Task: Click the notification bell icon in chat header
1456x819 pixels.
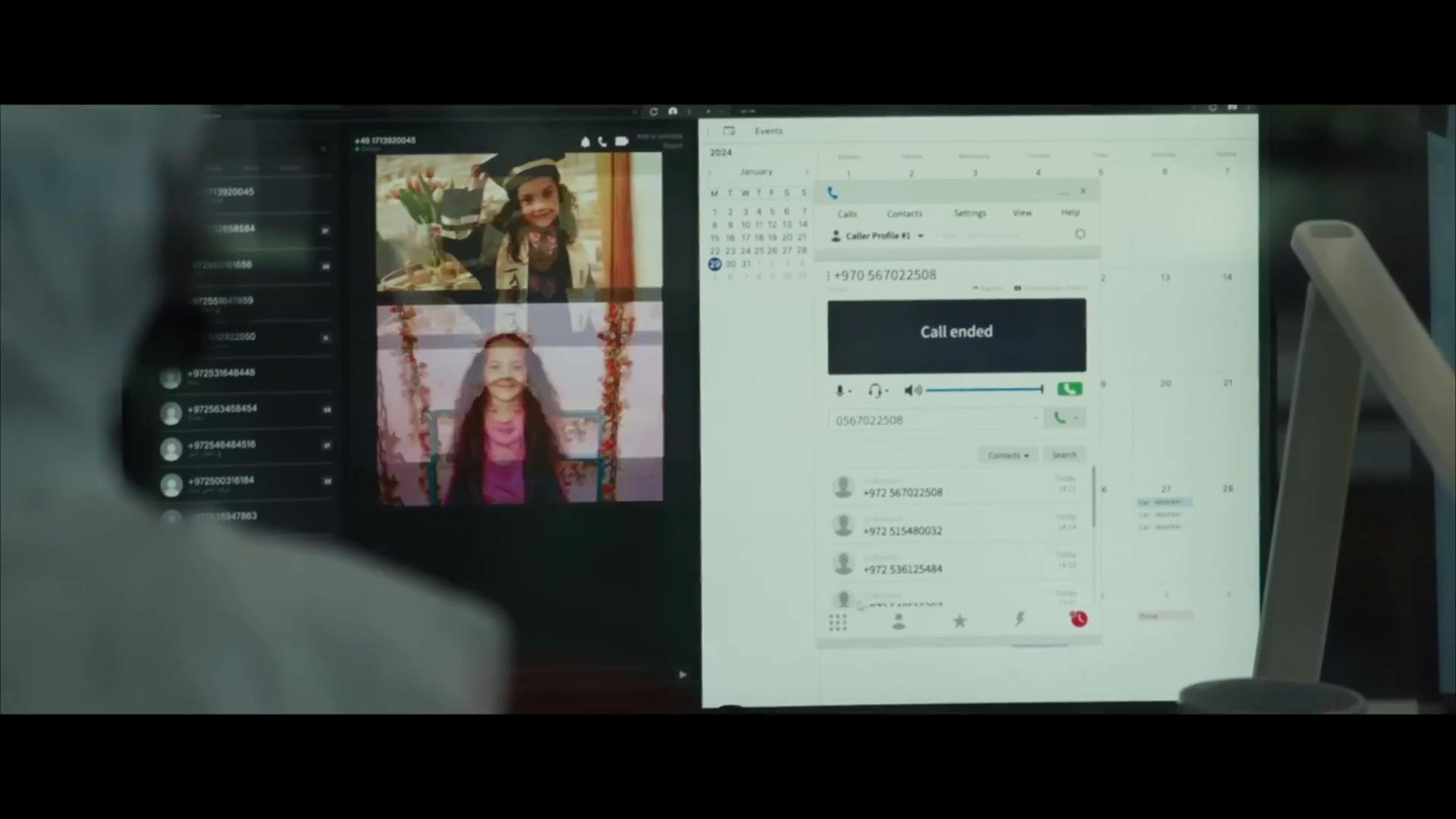Action: click(x=585, y=142)
